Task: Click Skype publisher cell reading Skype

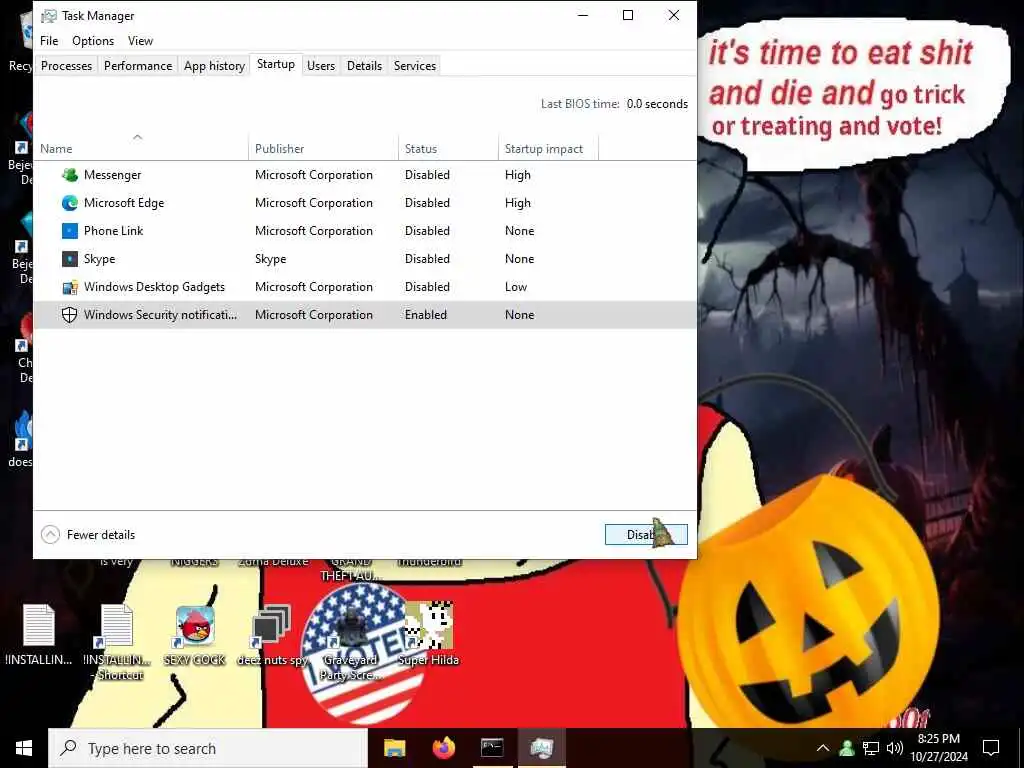Action: click(270, 259)
